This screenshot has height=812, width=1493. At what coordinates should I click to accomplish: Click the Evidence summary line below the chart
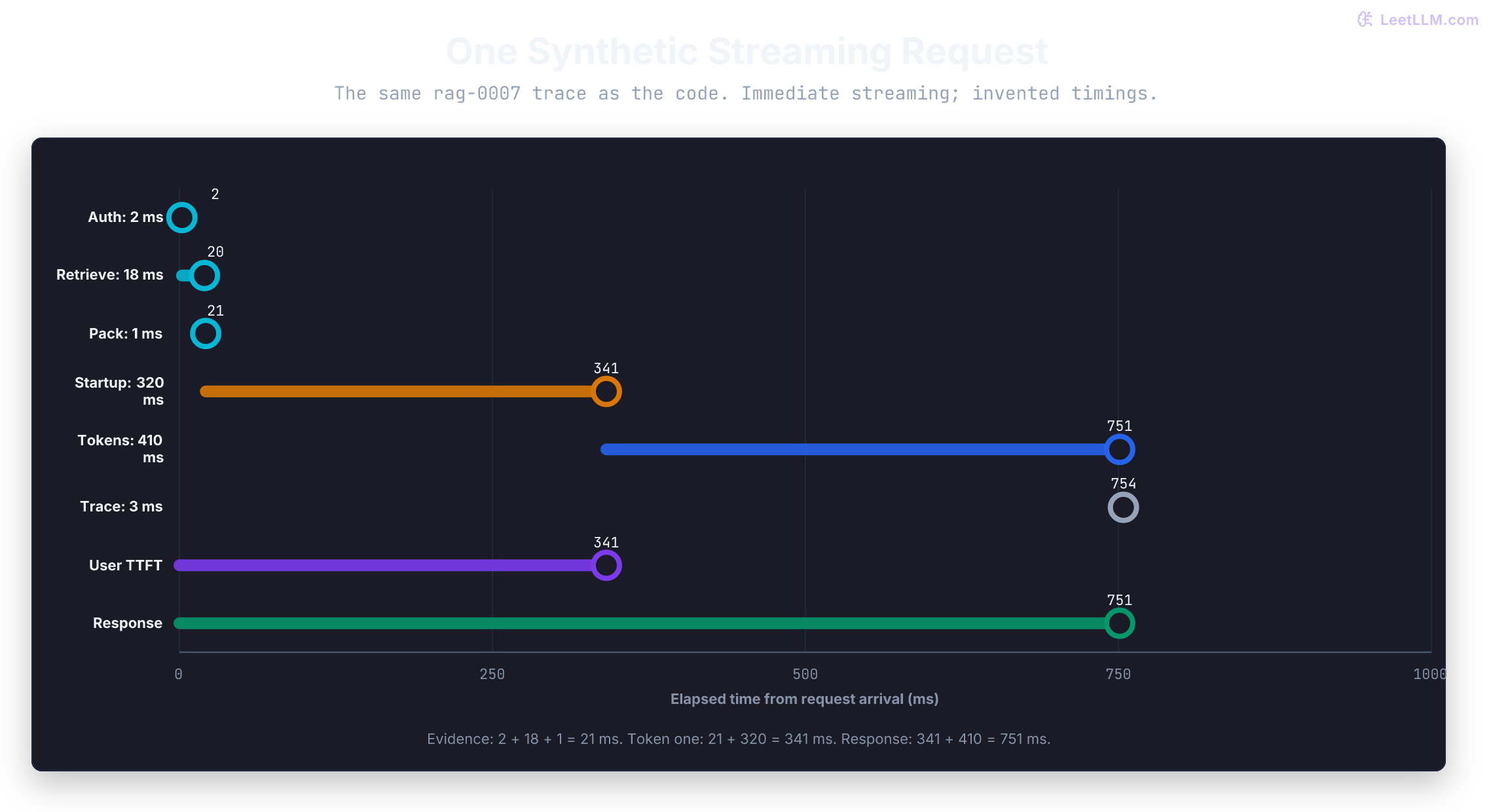(739, 739)
